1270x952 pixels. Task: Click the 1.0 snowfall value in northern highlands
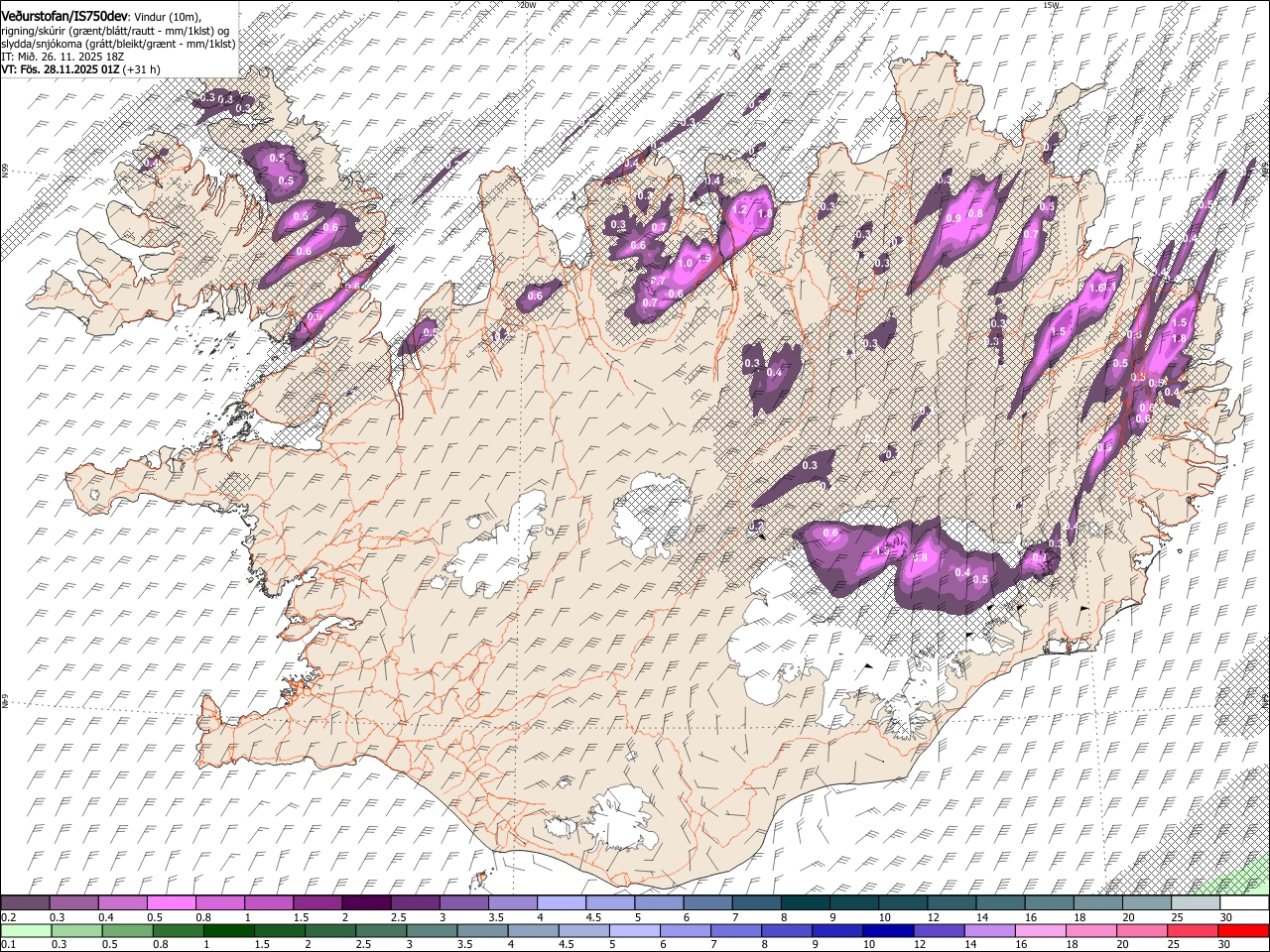pyautogui.click(x=686, y=264)
